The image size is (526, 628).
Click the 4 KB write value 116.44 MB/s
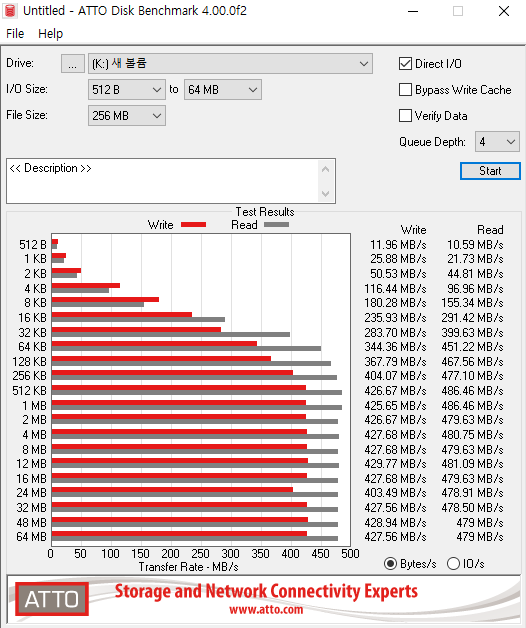coord(395,289)
